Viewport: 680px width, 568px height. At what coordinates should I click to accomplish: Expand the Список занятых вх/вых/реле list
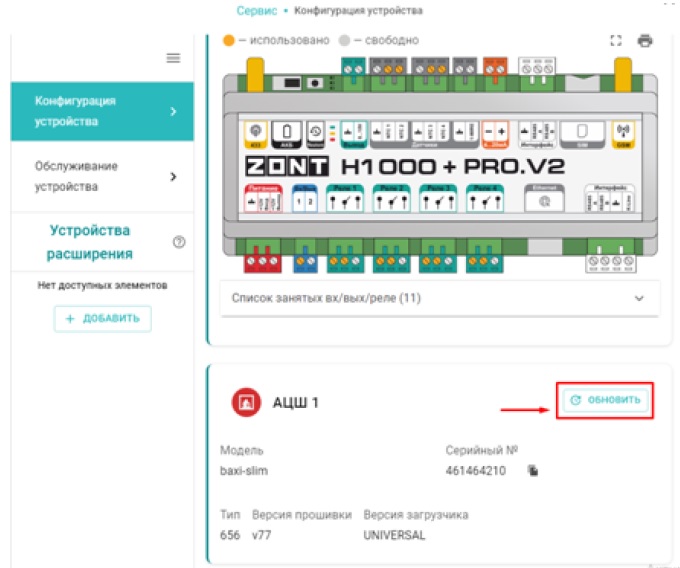(x=640, y=298)
